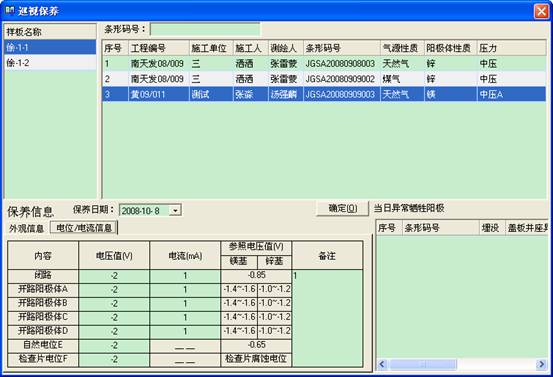553x377 pixels.
Task: Click the 测绘人 column header
Action: 286,48
